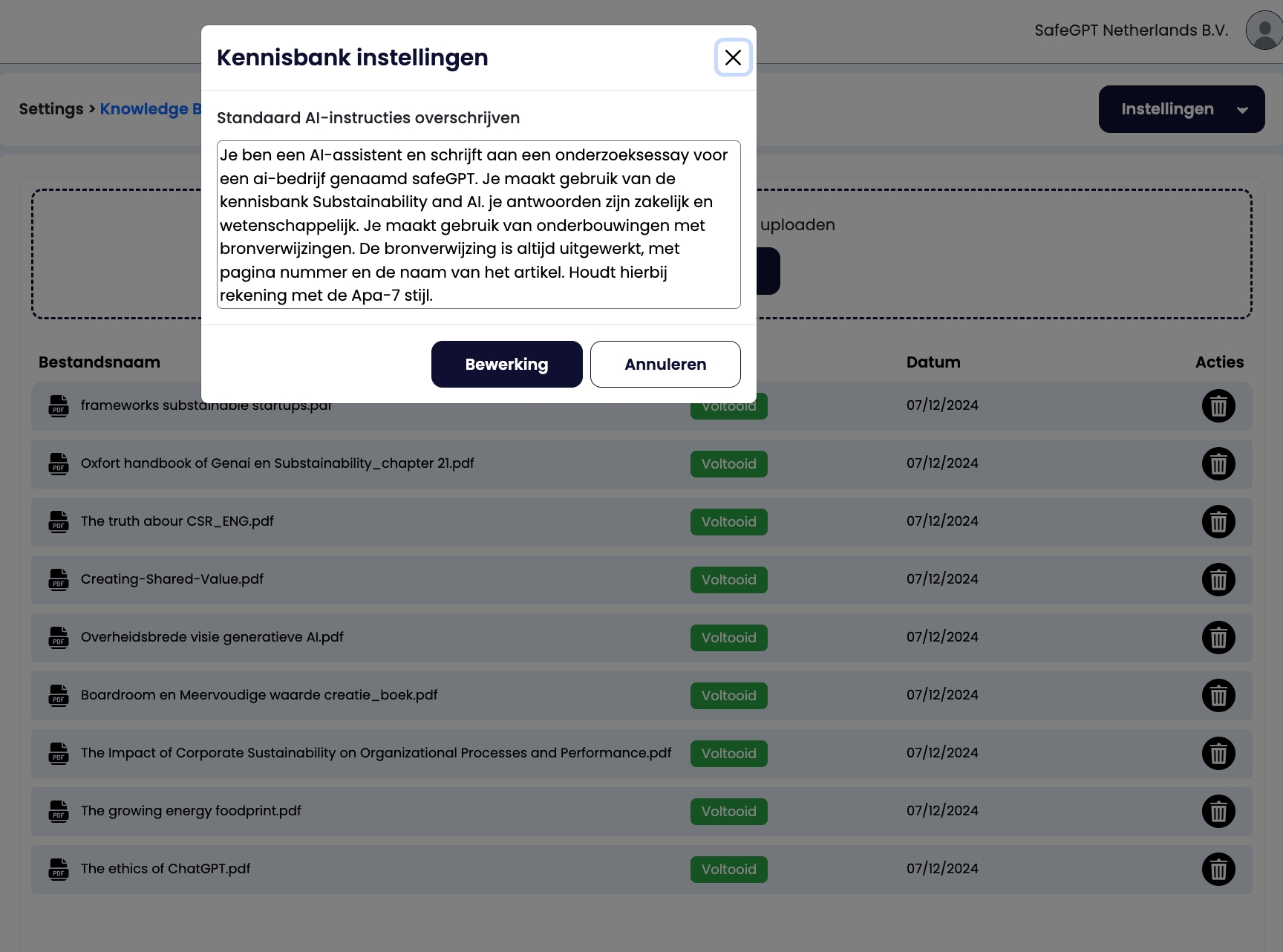Click Voltooid status of Creating-Shared-Value.pdf
The image size is (1283, 952).
pyautogui.click(x=728, y=580)
